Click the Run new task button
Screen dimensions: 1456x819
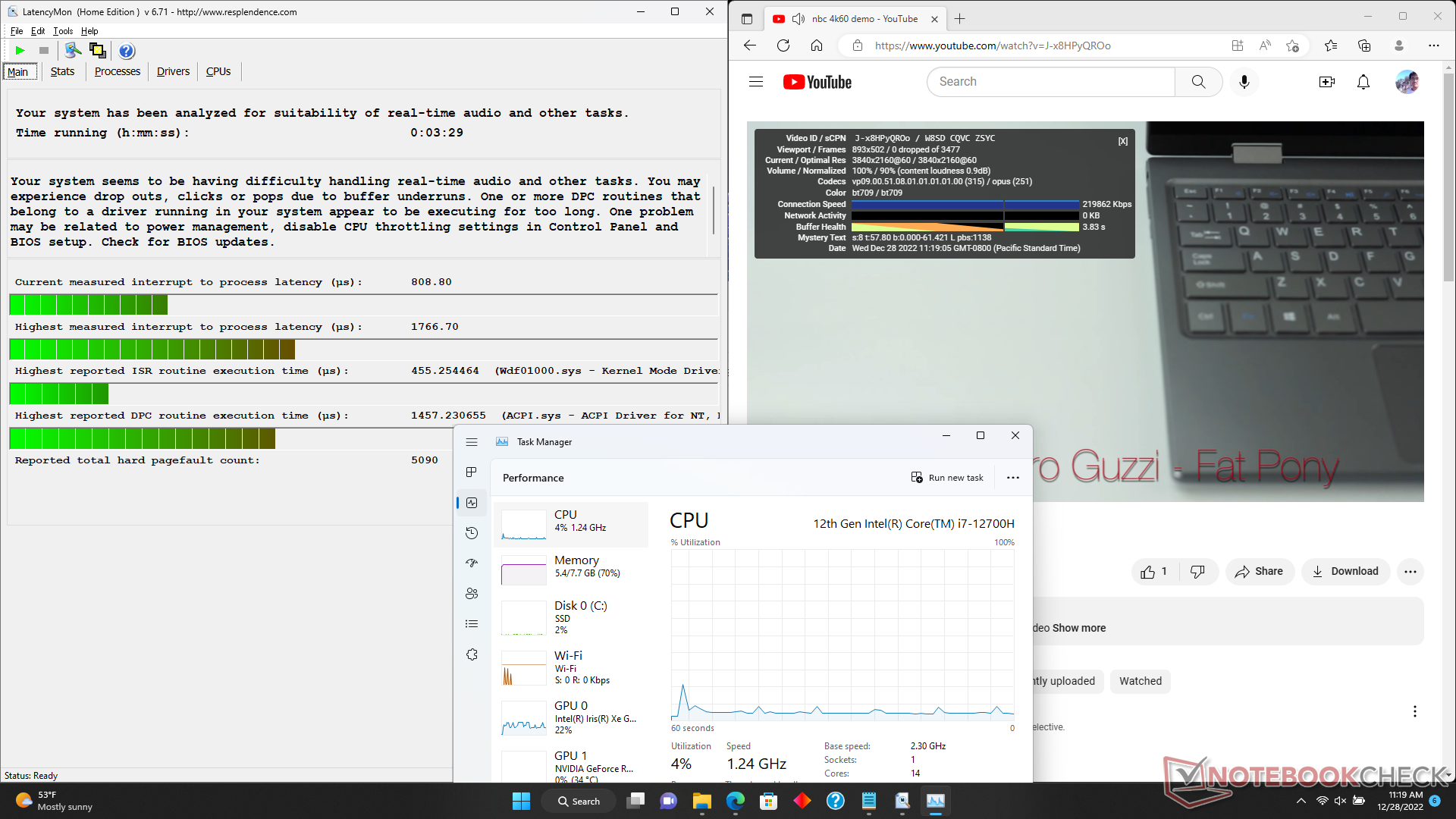tap(947, 478)
